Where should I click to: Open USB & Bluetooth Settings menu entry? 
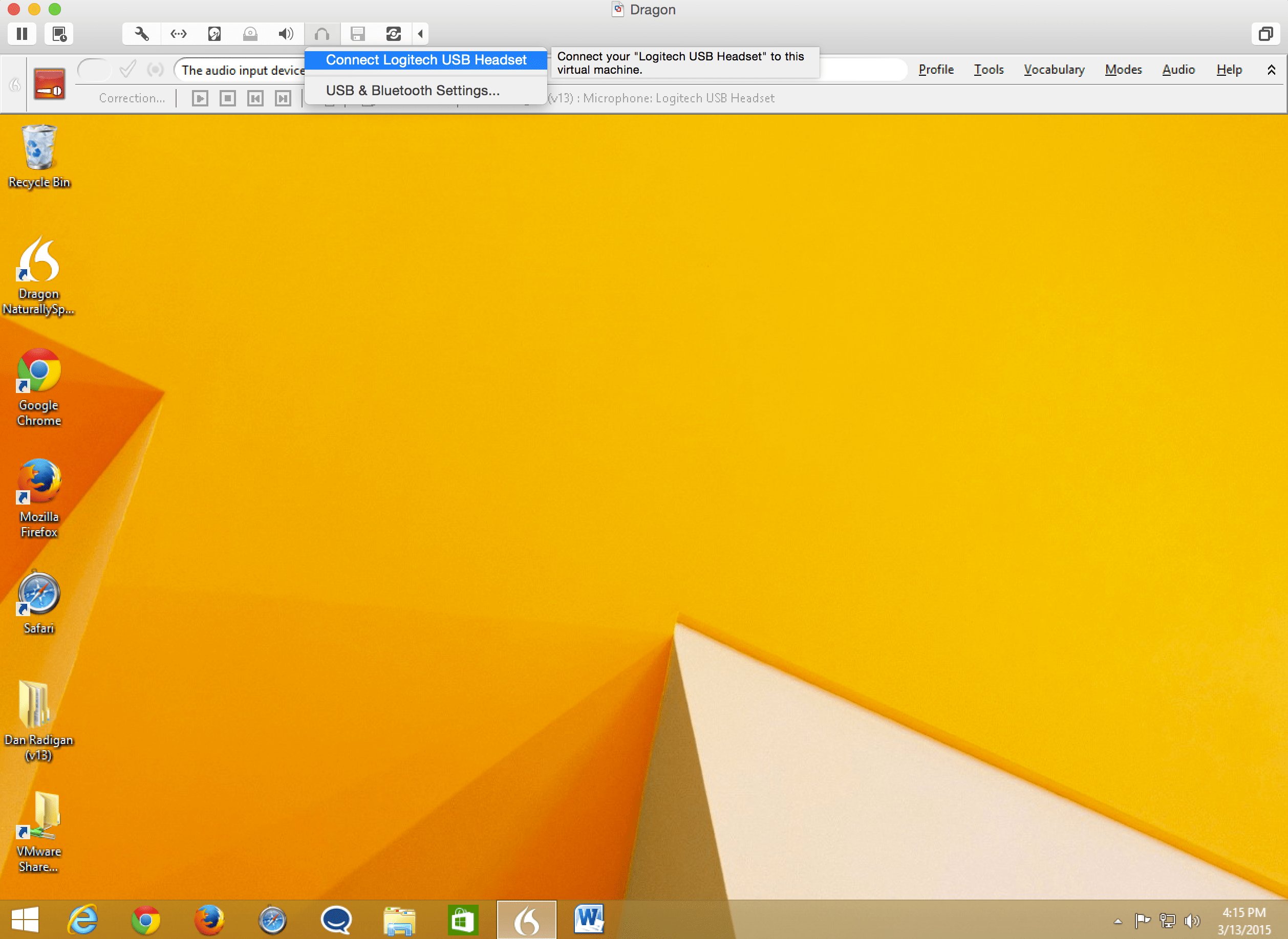click(x=412, y=91)
